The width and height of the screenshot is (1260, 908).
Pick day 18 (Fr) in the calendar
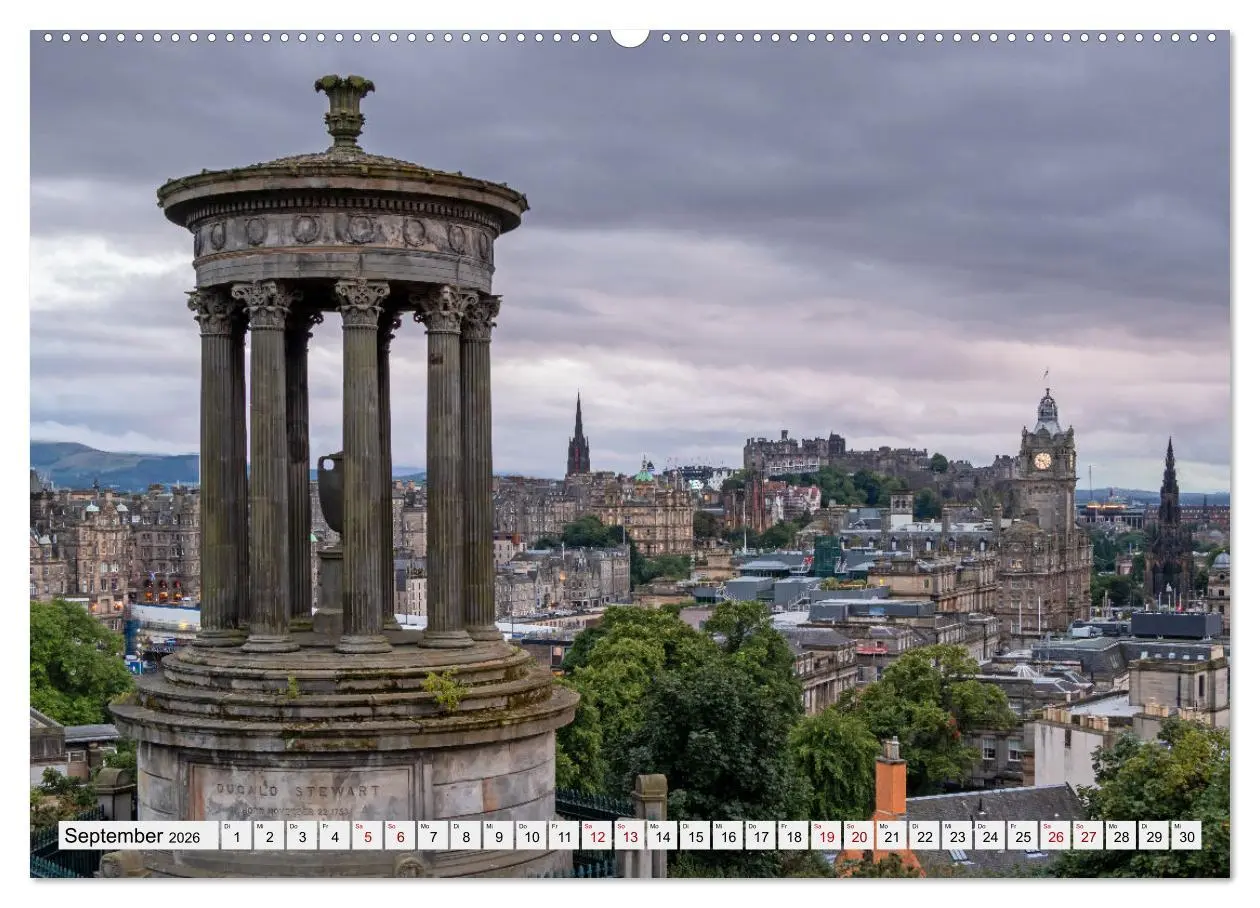(793, 836)
